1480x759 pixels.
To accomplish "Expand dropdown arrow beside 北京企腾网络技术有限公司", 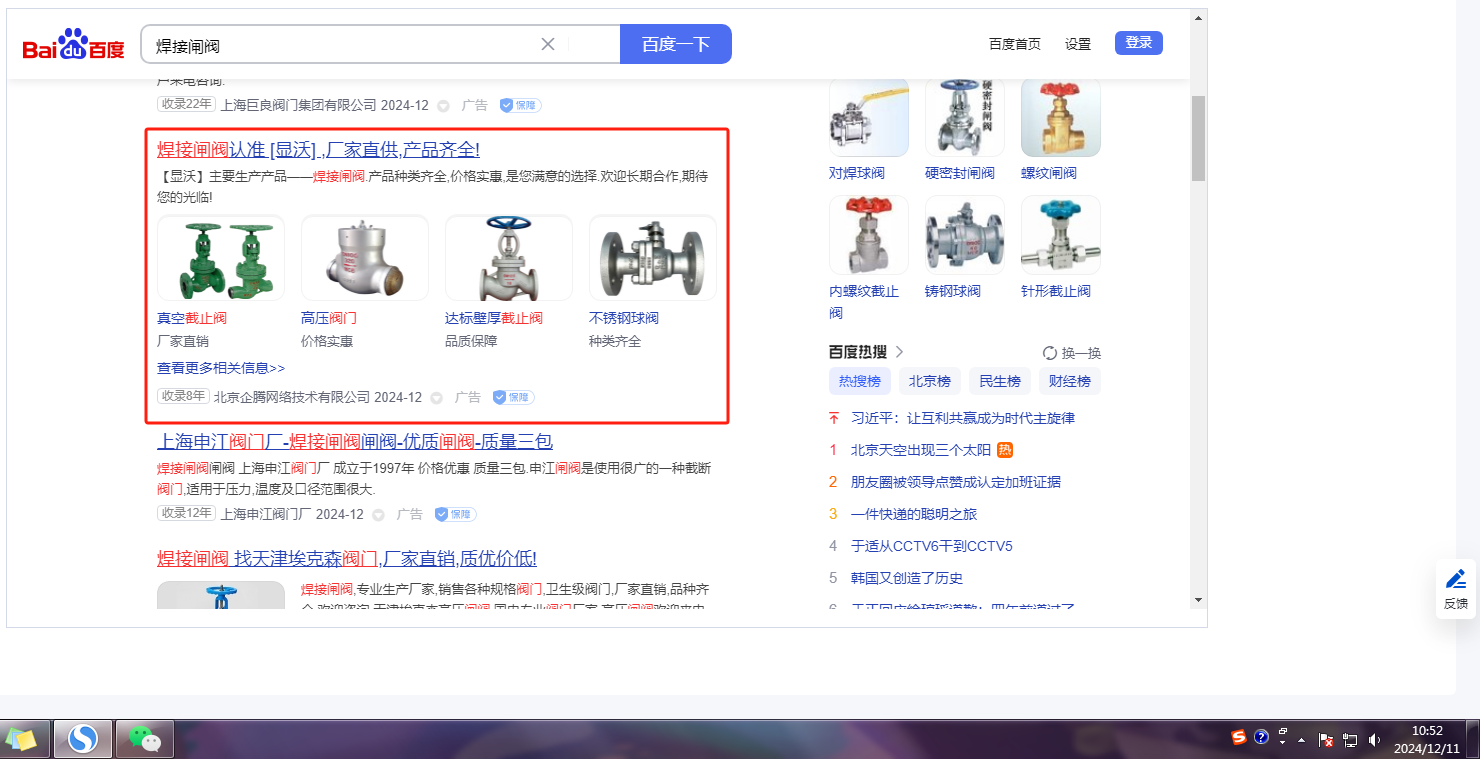I will tap(436, 398).
